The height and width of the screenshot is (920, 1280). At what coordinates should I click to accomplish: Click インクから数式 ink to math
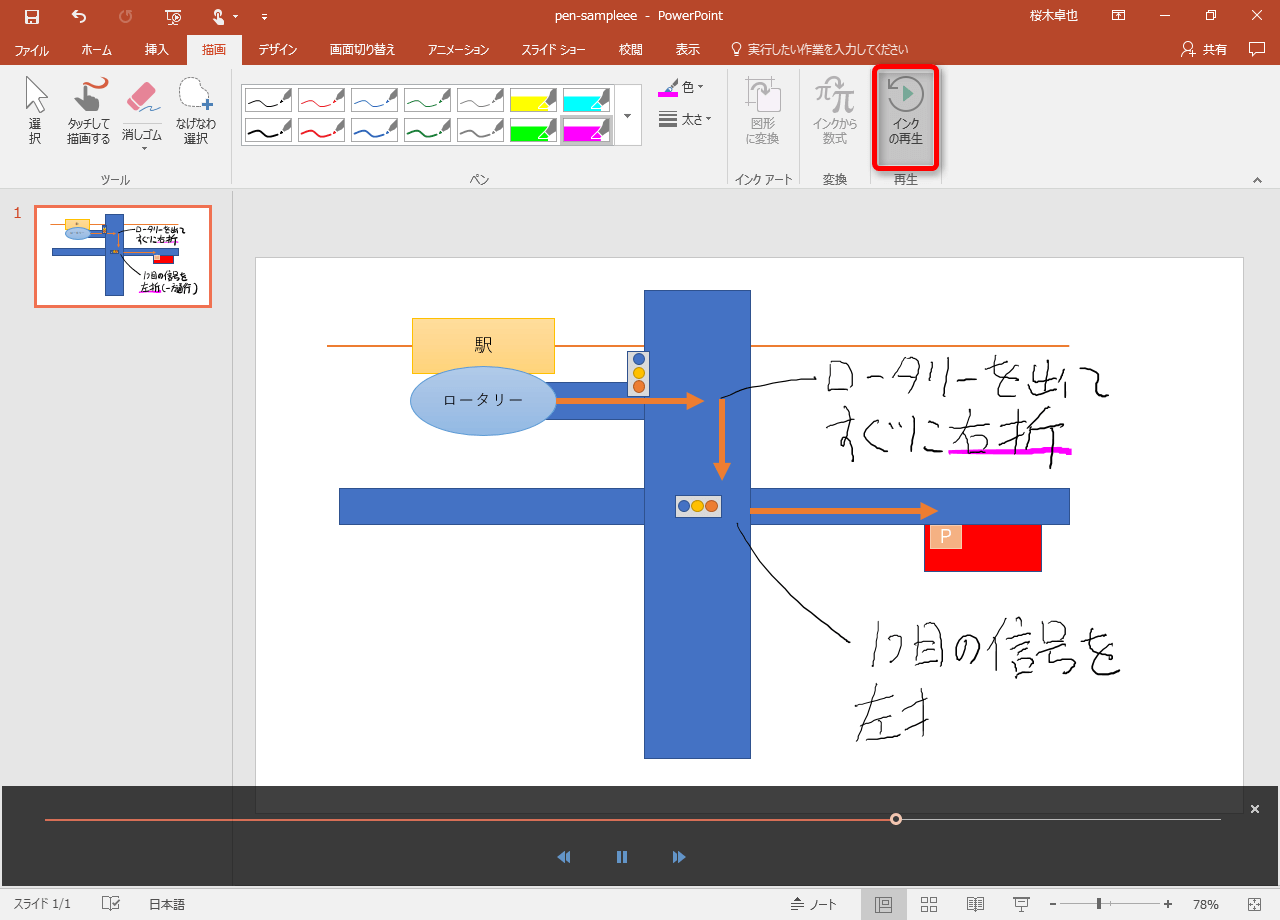click(x=835, y=112)
